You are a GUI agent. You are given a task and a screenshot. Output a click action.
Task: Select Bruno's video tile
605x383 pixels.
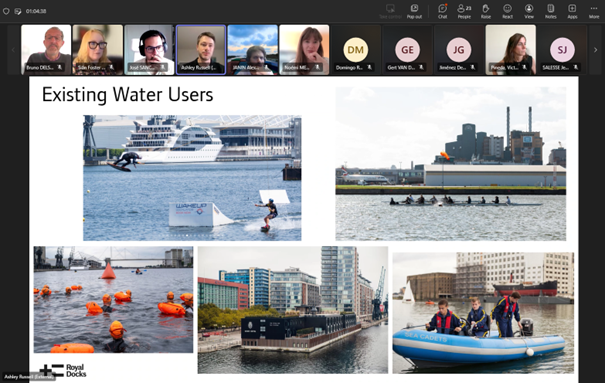click(x=46, y=50)
